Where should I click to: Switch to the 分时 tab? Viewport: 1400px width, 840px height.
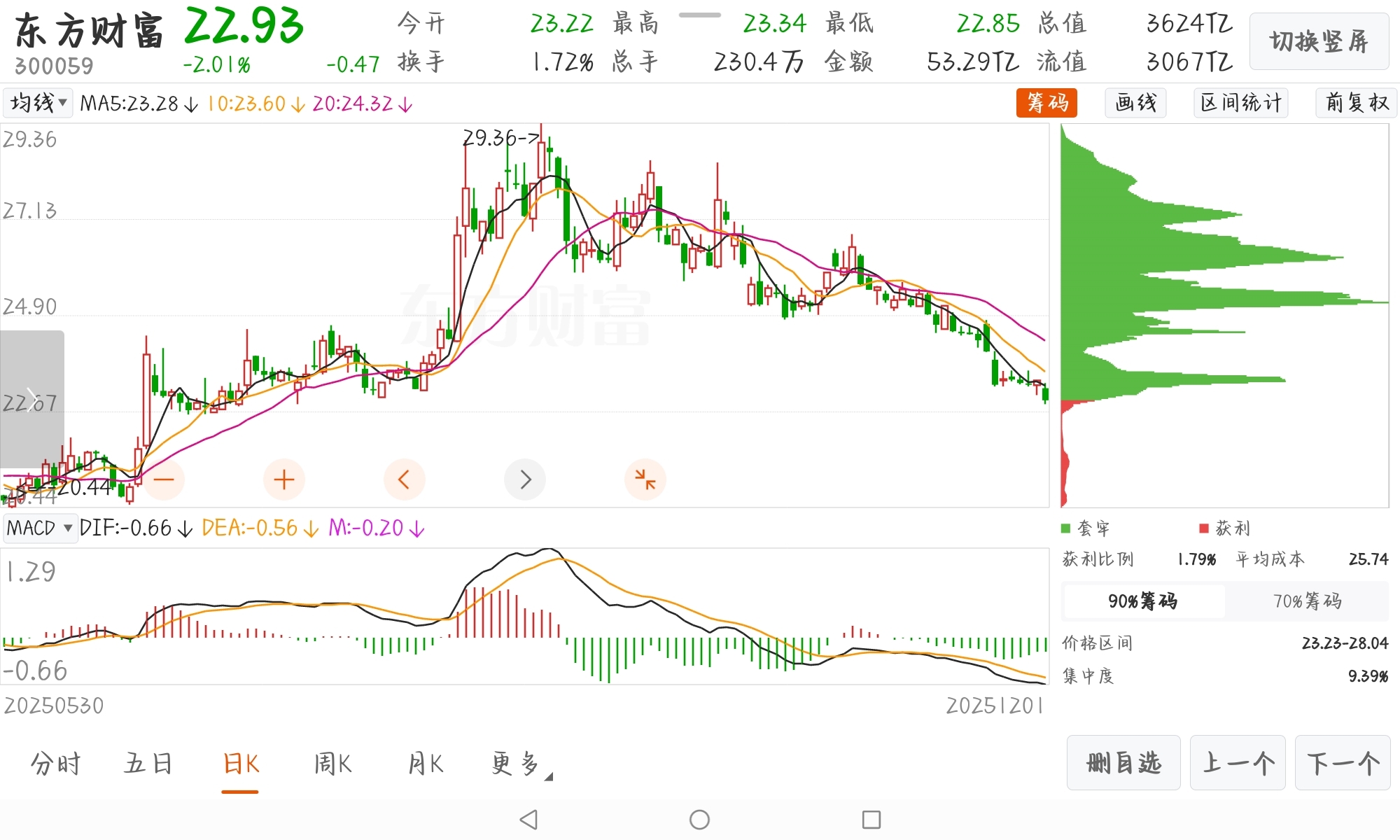(56, 764)
